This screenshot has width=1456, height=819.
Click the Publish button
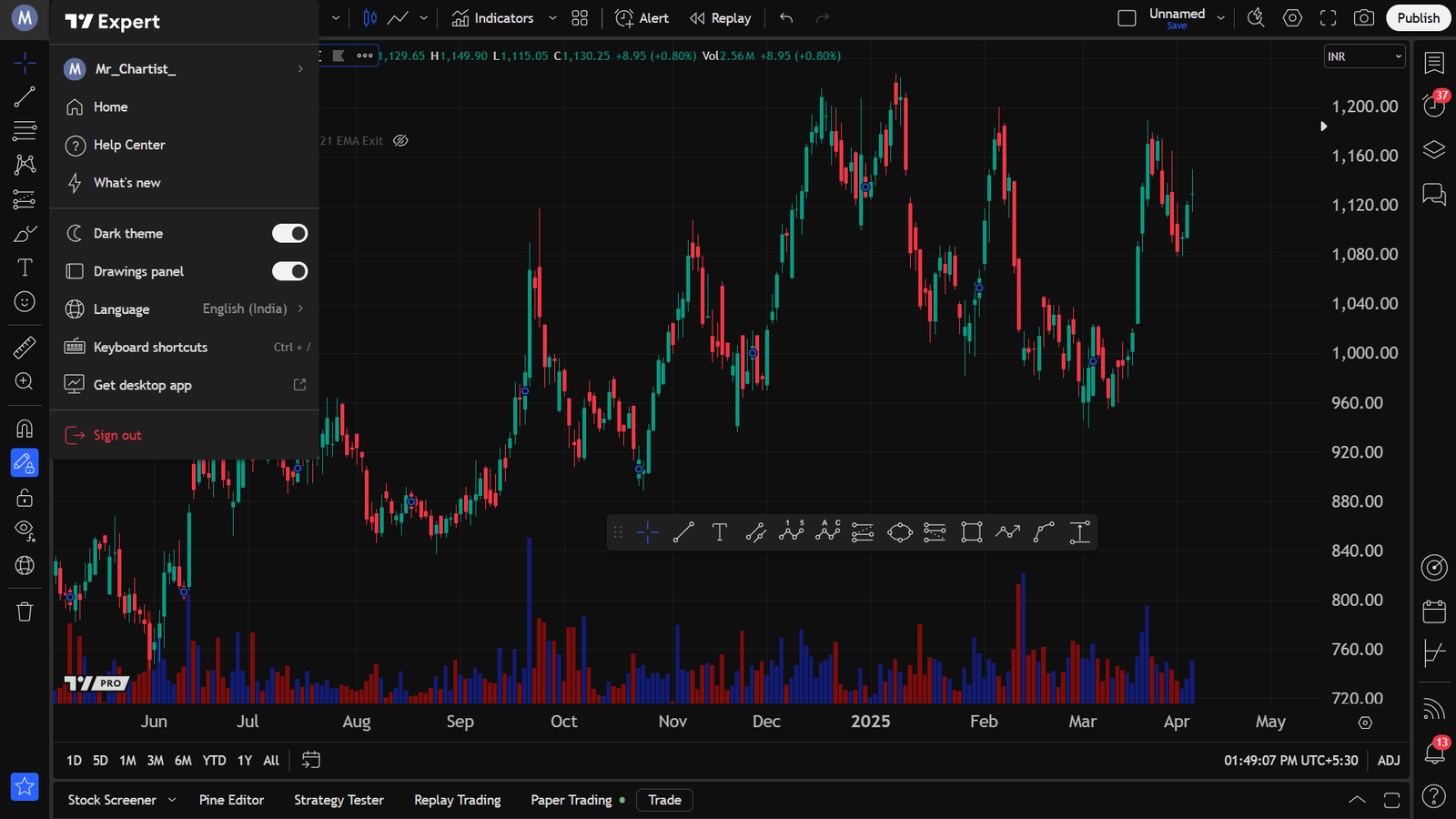point(1419,18)
